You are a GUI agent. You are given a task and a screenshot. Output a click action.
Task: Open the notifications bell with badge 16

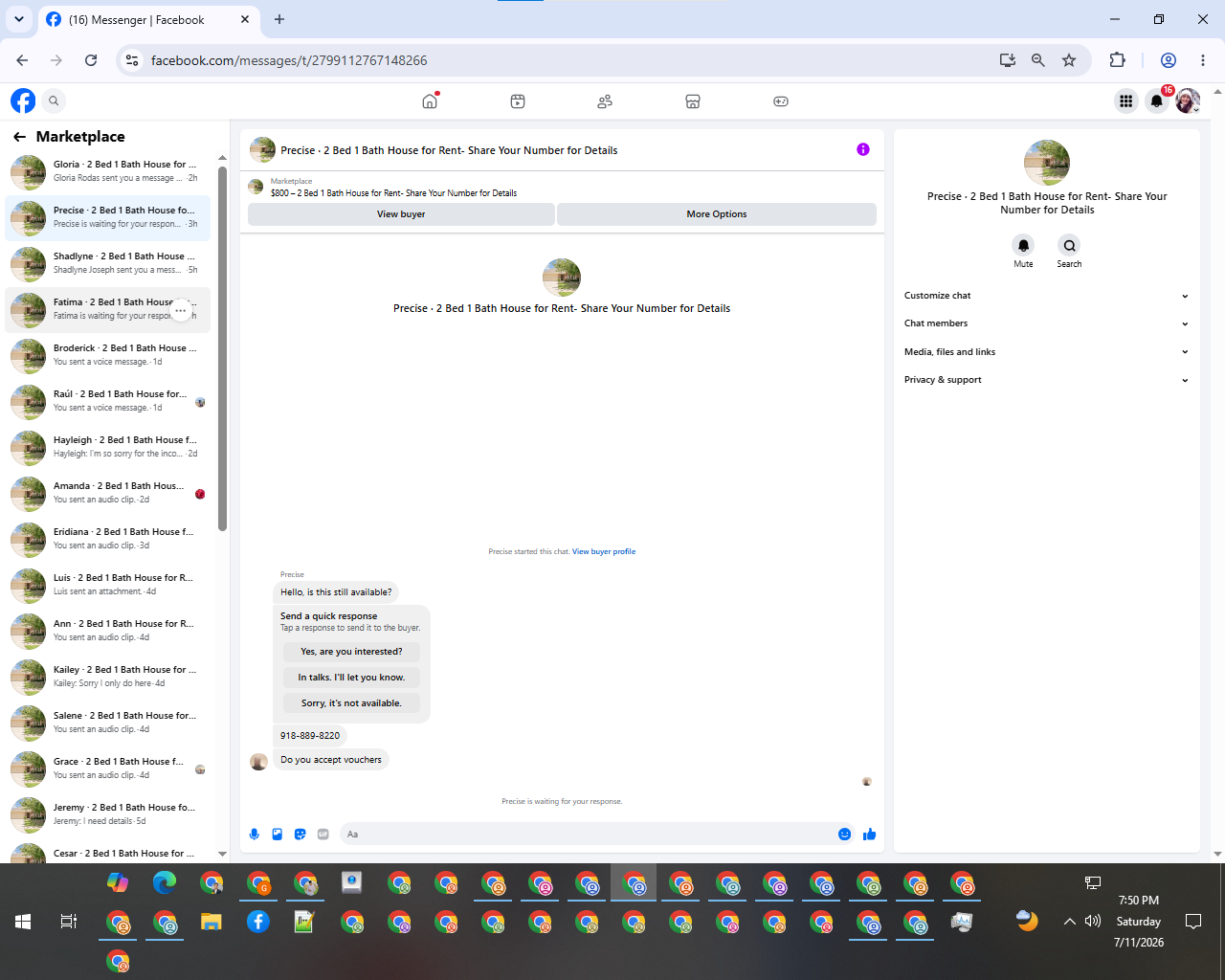1157,100
